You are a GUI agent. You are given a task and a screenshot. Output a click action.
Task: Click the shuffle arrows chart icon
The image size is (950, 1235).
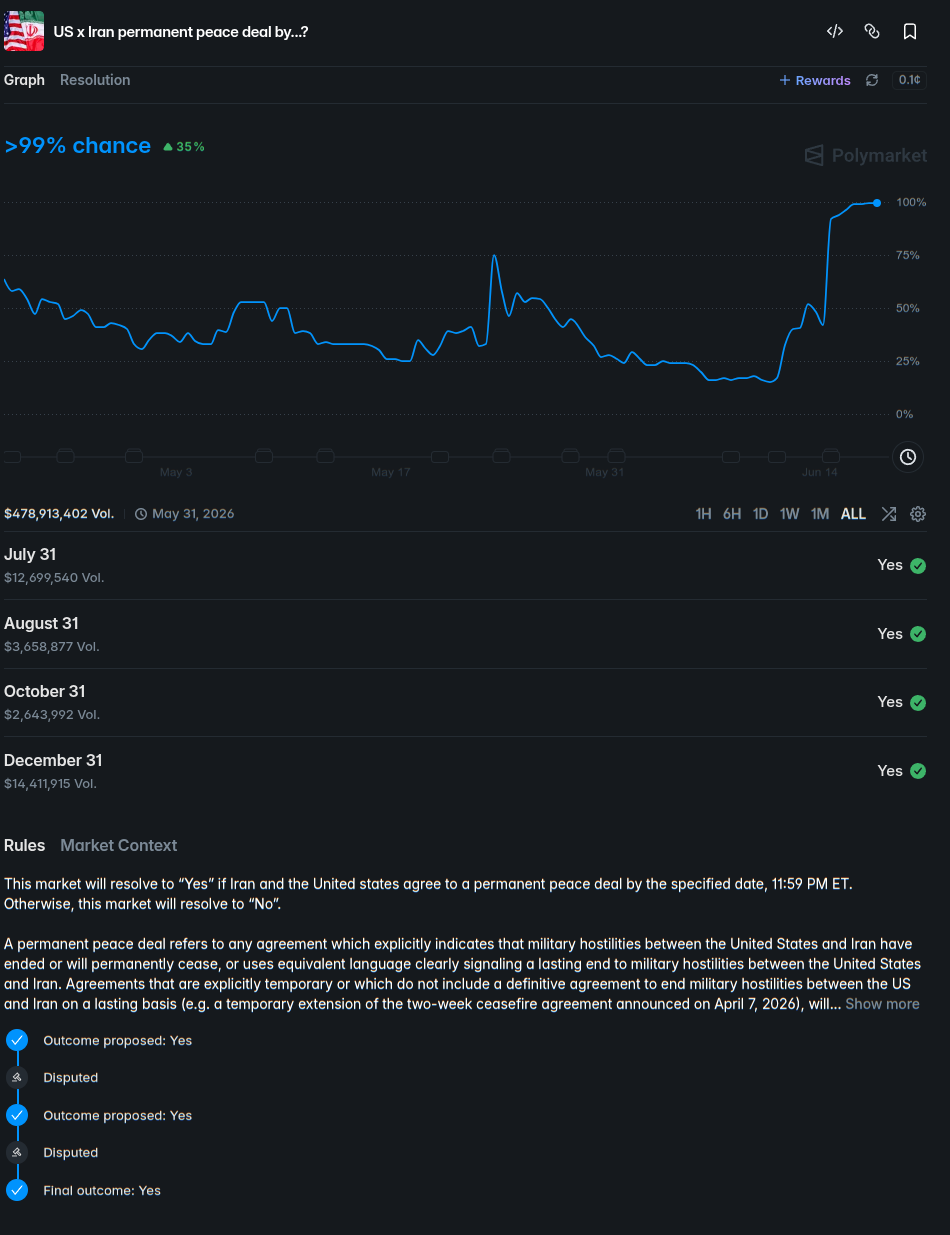[888, 514]
